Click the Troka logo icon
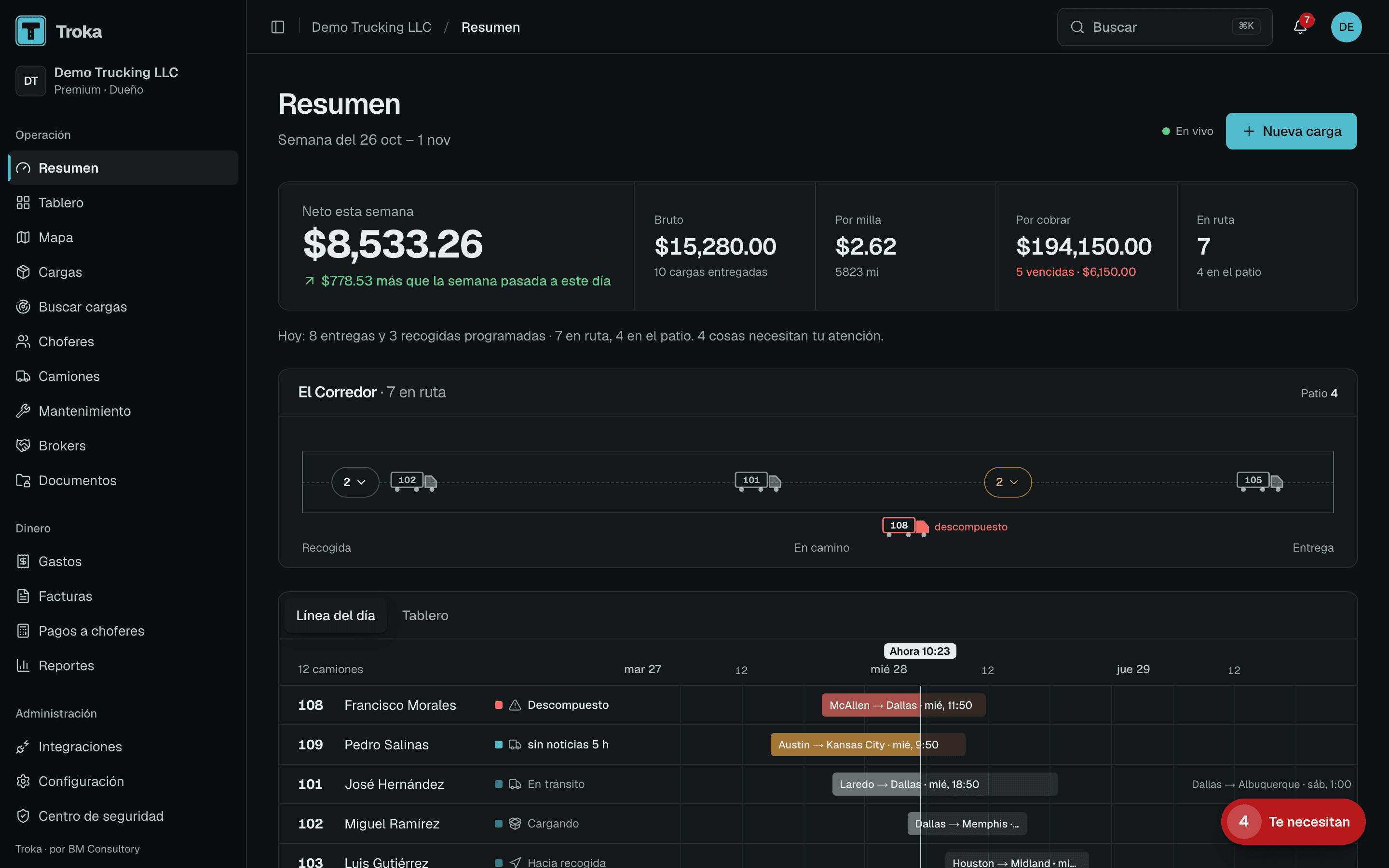Image resolution: width=1389 pixels, height=868 pixels. click(31, 31)
